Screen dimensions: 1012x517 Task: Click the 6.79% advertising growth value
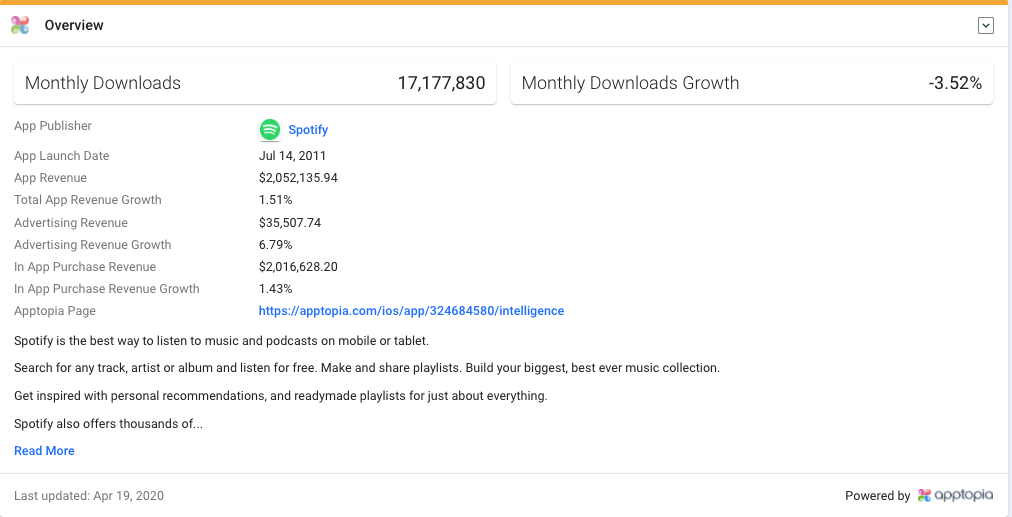click(276, 245)
